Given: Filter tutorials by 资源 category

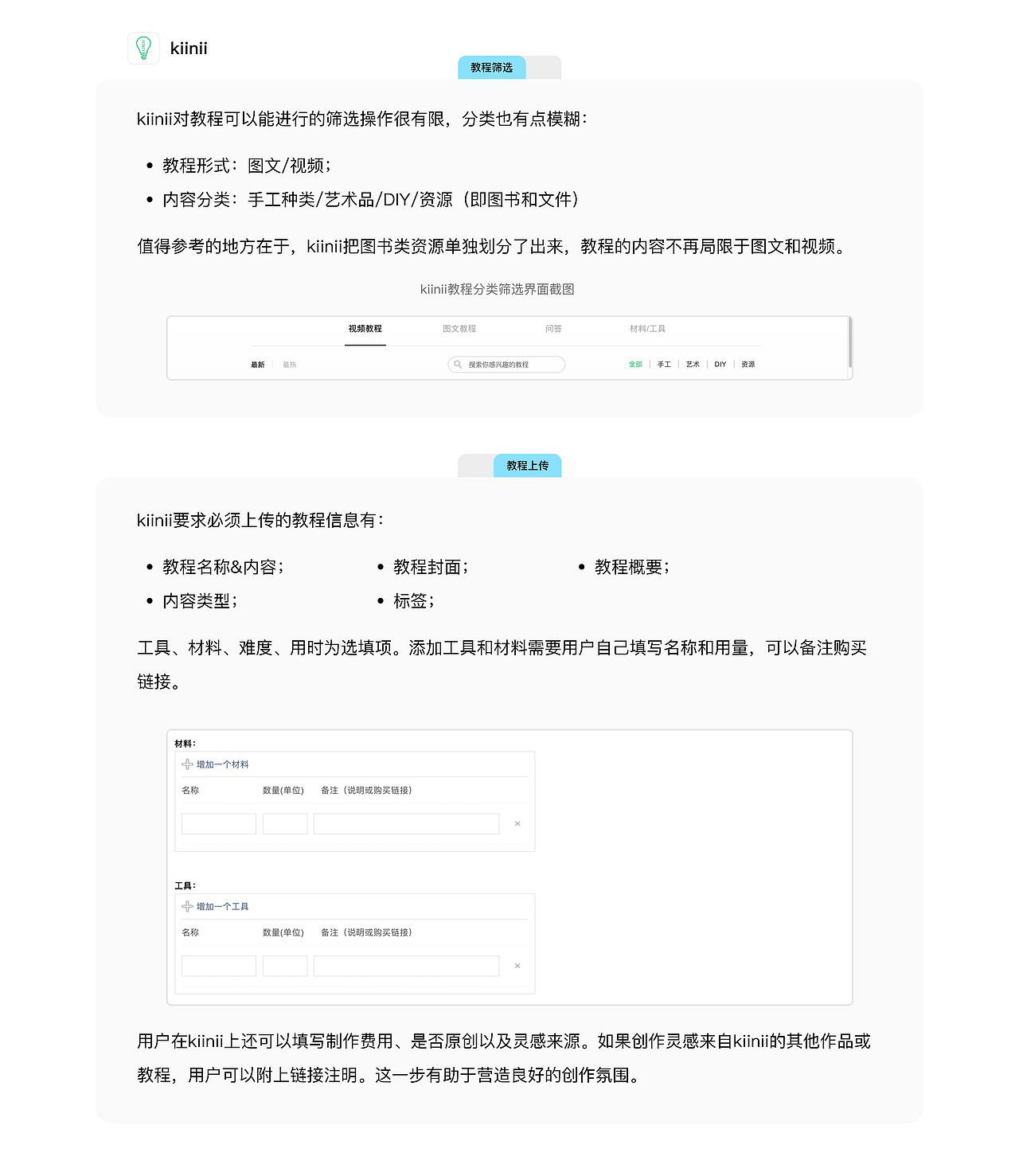Looking at the screenshot, I should pos(748,364).
